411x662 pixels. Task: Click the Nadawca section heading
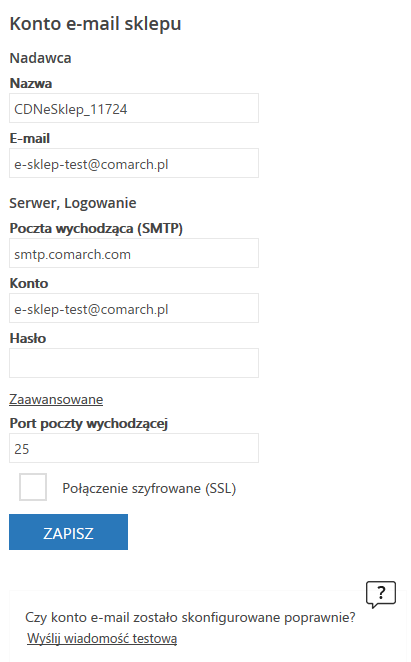tap(41, 58)
